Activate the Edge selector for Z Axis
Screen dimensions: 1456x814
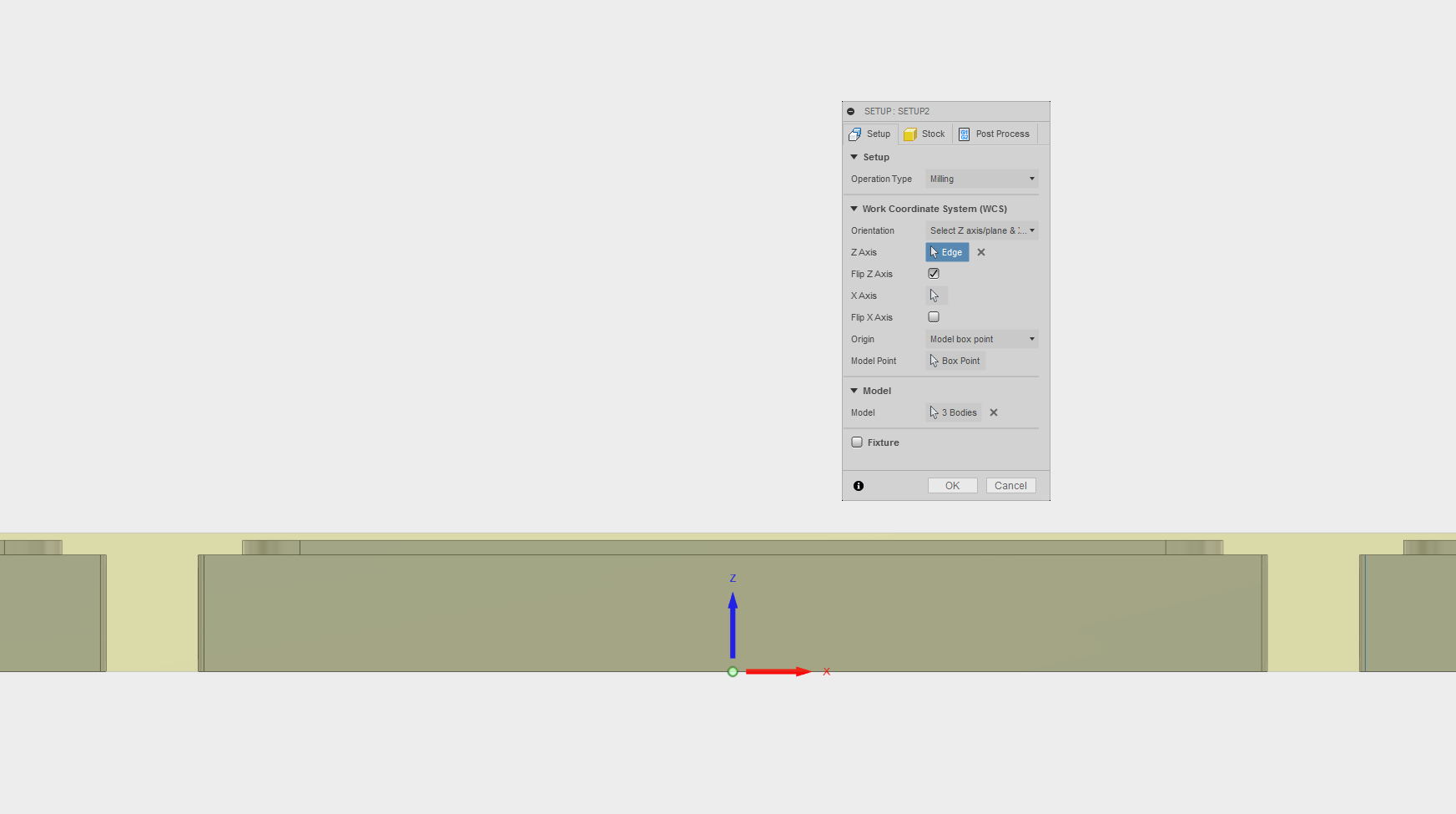[x=947, y=252]
